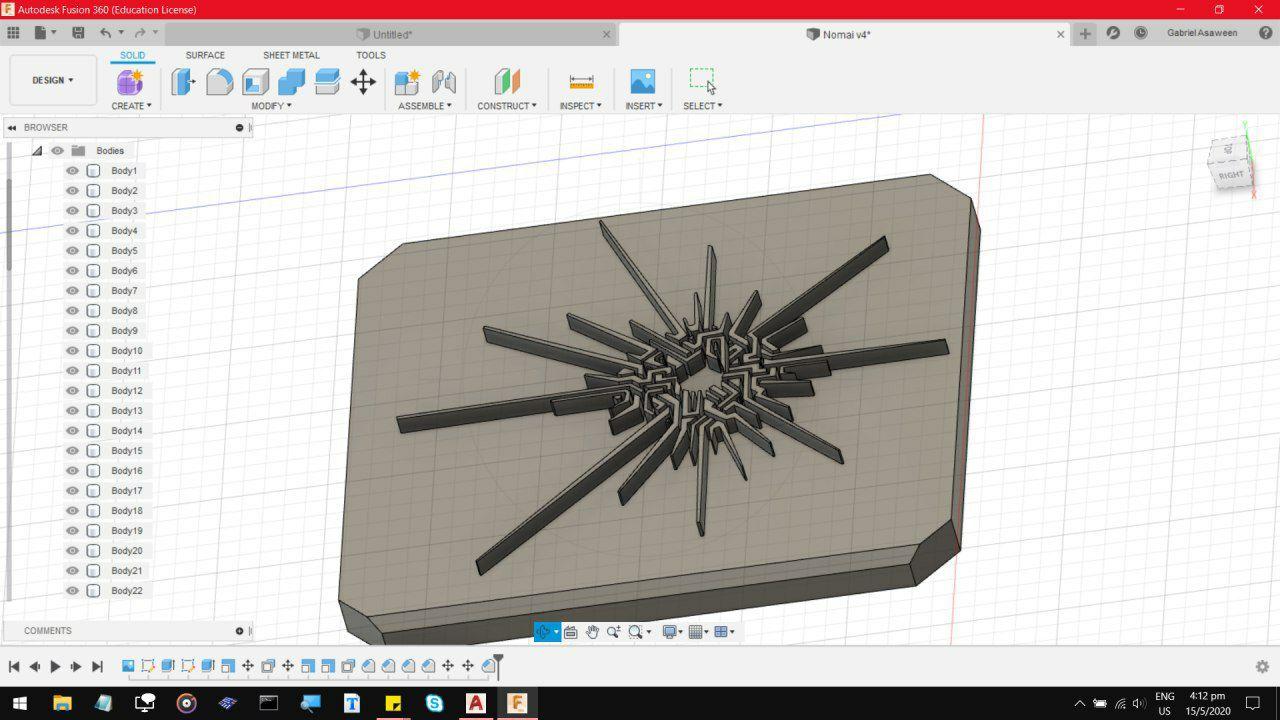Select the Offset Face tool
This screenshot has height=720, width=1280.
pos(327,82)
